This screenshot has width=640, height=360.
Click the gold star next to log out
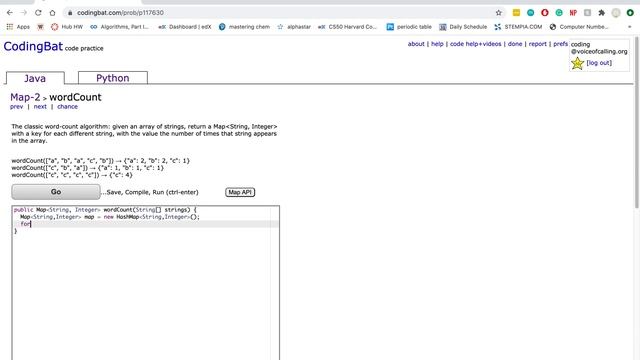click(x=577, y=63)
